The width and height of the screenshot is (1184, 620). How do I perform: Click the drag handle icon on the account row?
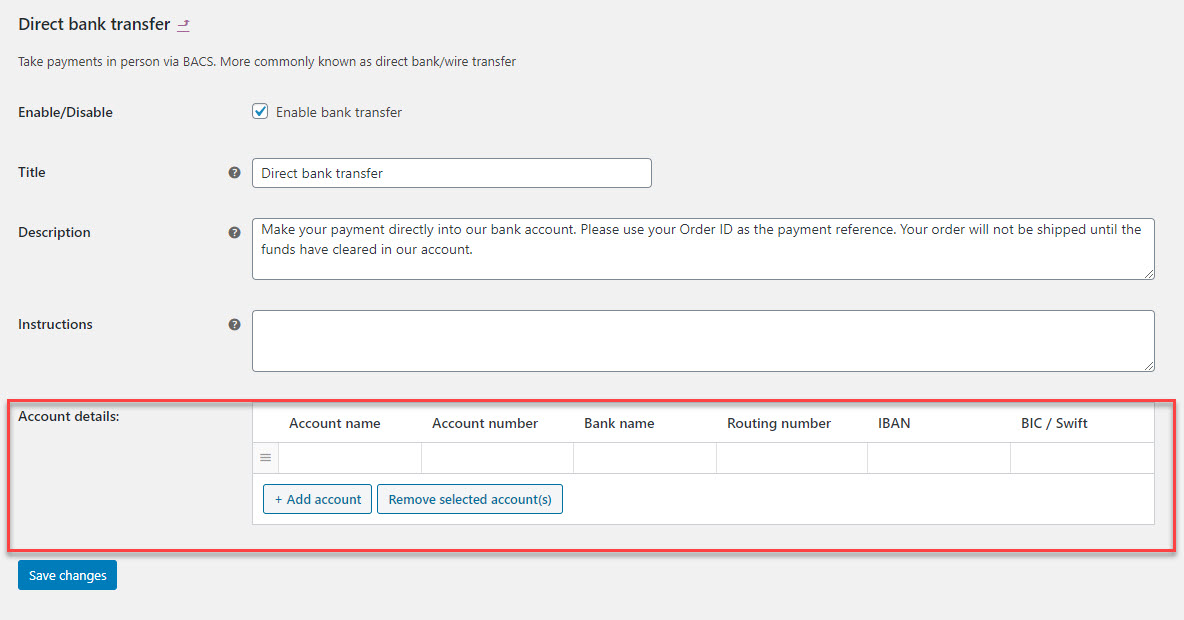pyautogui.click(x=264, y=457)
